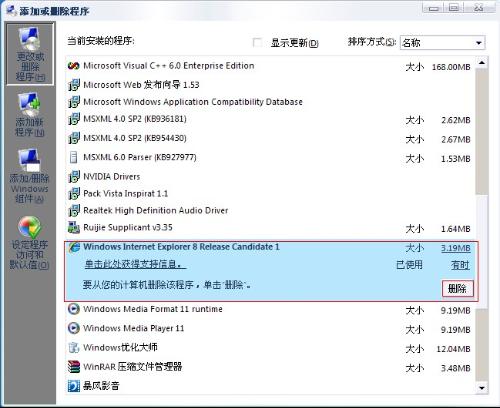The image size is (500, 408).
Task: Click the Pack Vista Inspirat 1.1 icon
Action: 74,194
